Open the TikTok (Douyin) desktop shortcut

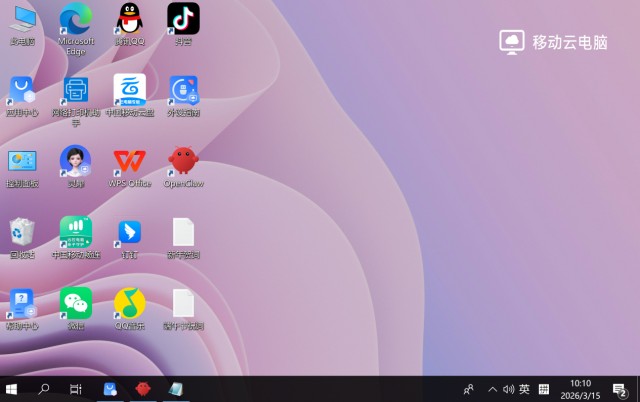(183, 18)
